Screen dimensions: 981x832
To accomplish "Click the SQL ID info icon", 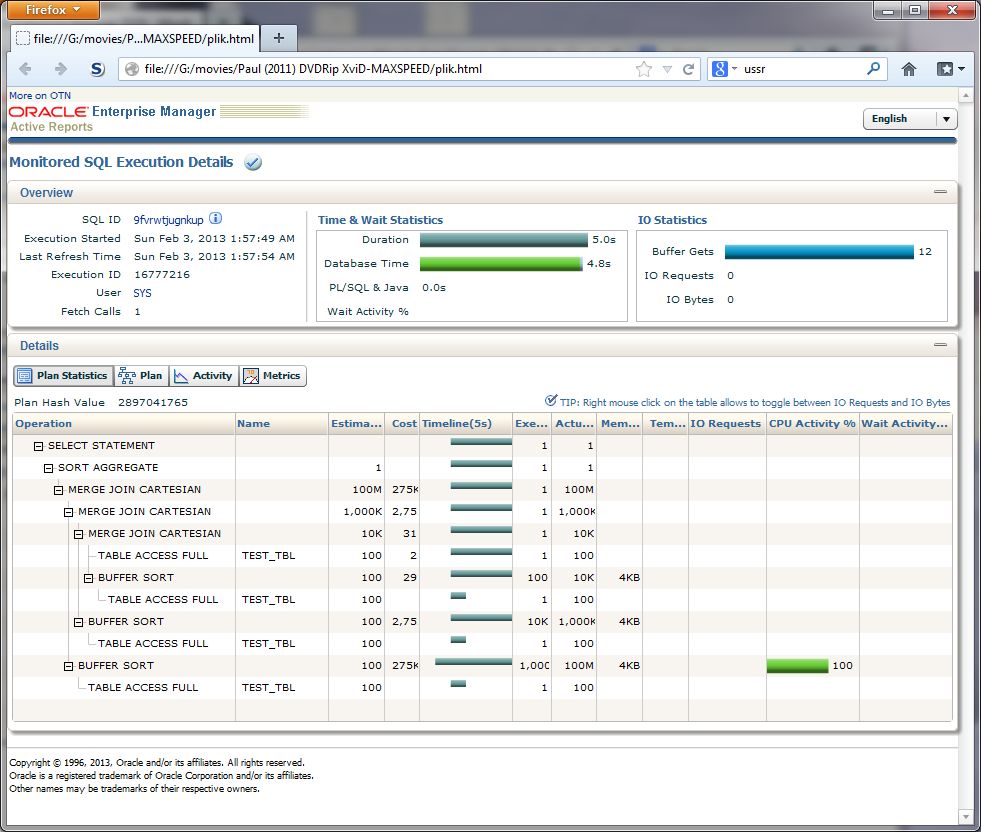I will point(215,218).
